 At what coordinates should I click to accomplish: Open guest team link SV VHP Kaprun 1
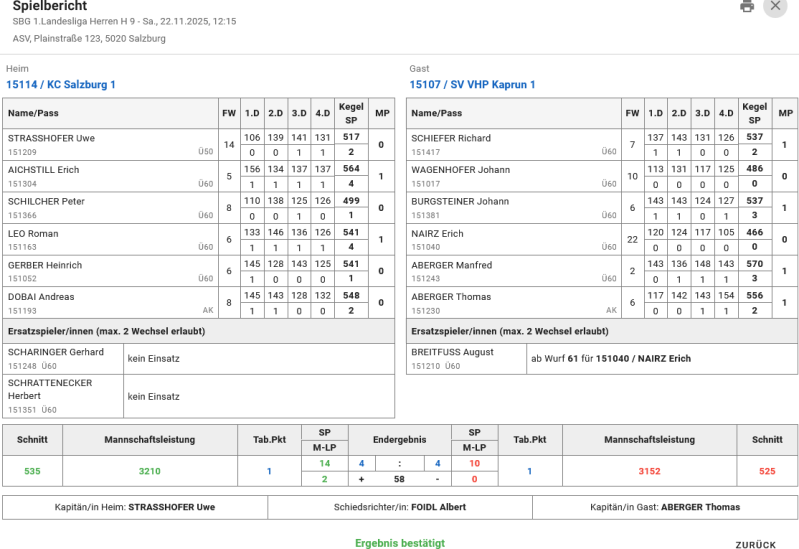pyautogui.click(x=472, y=85)
